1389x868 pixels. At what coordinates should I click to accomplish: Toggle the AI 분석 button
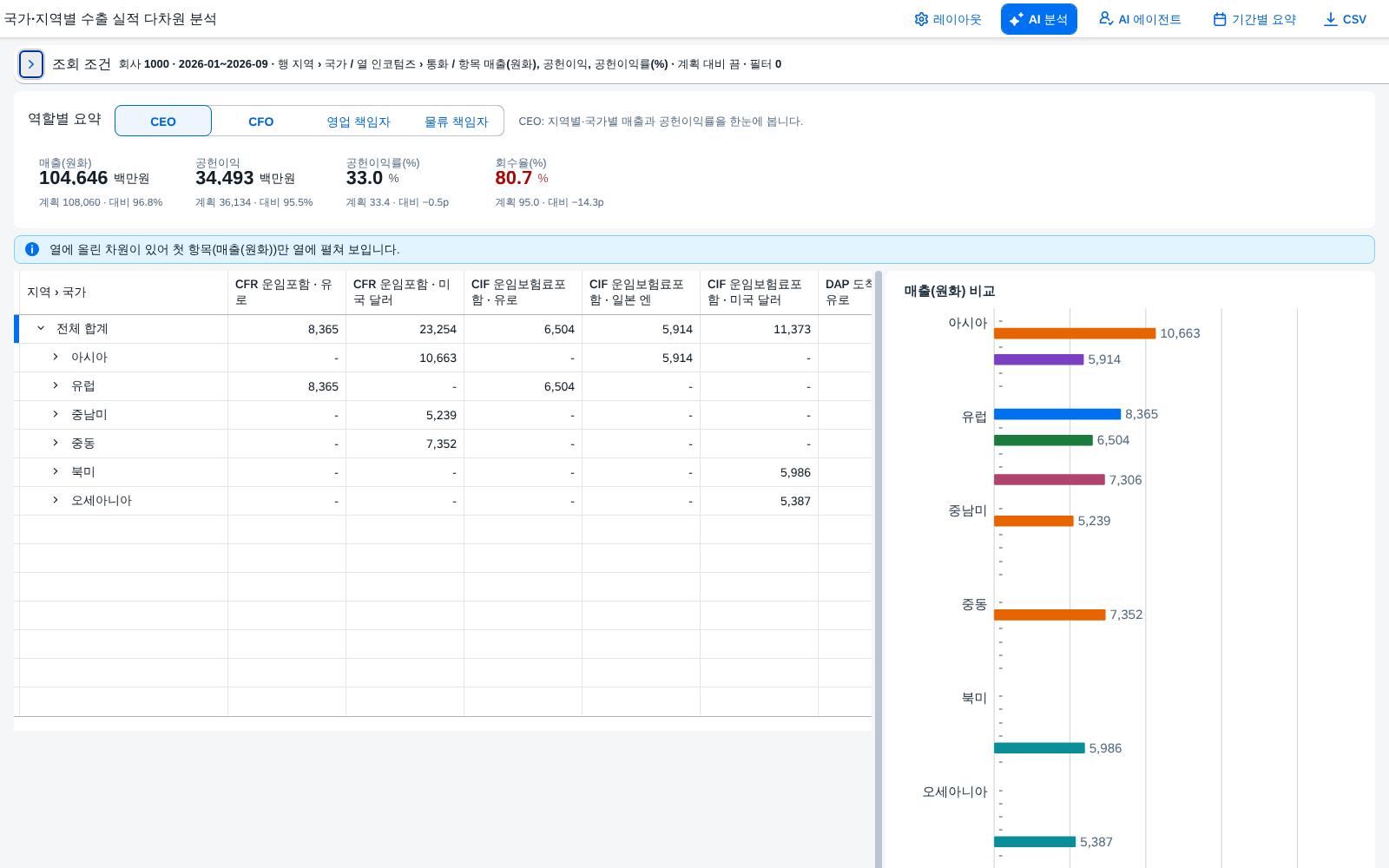pos(1039,19)
